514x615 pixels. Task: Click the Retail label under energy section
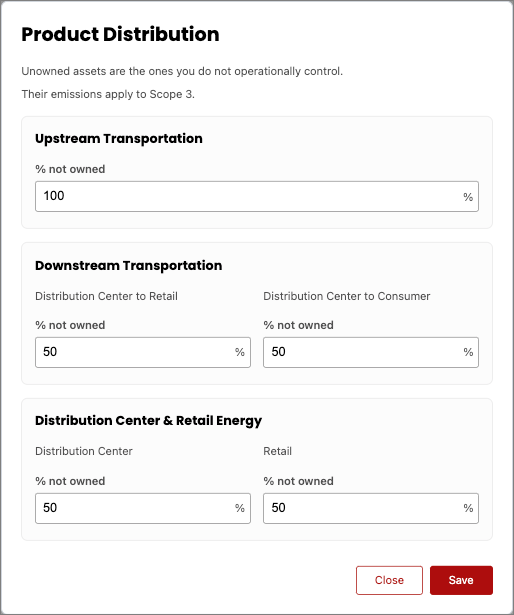click(x=277, y=451)
